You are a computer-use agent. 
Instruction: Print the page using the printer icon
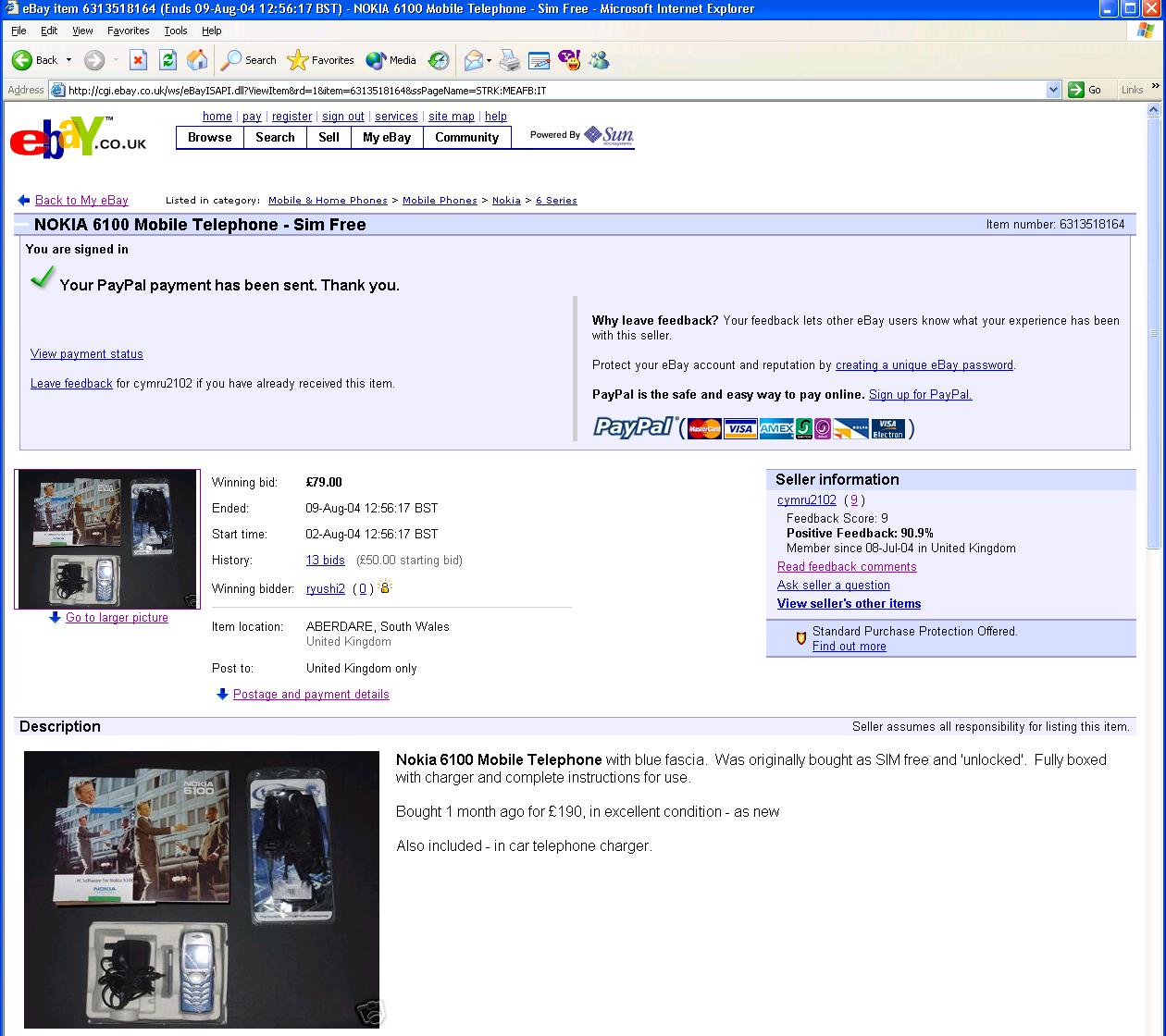(x=510, y=60)
